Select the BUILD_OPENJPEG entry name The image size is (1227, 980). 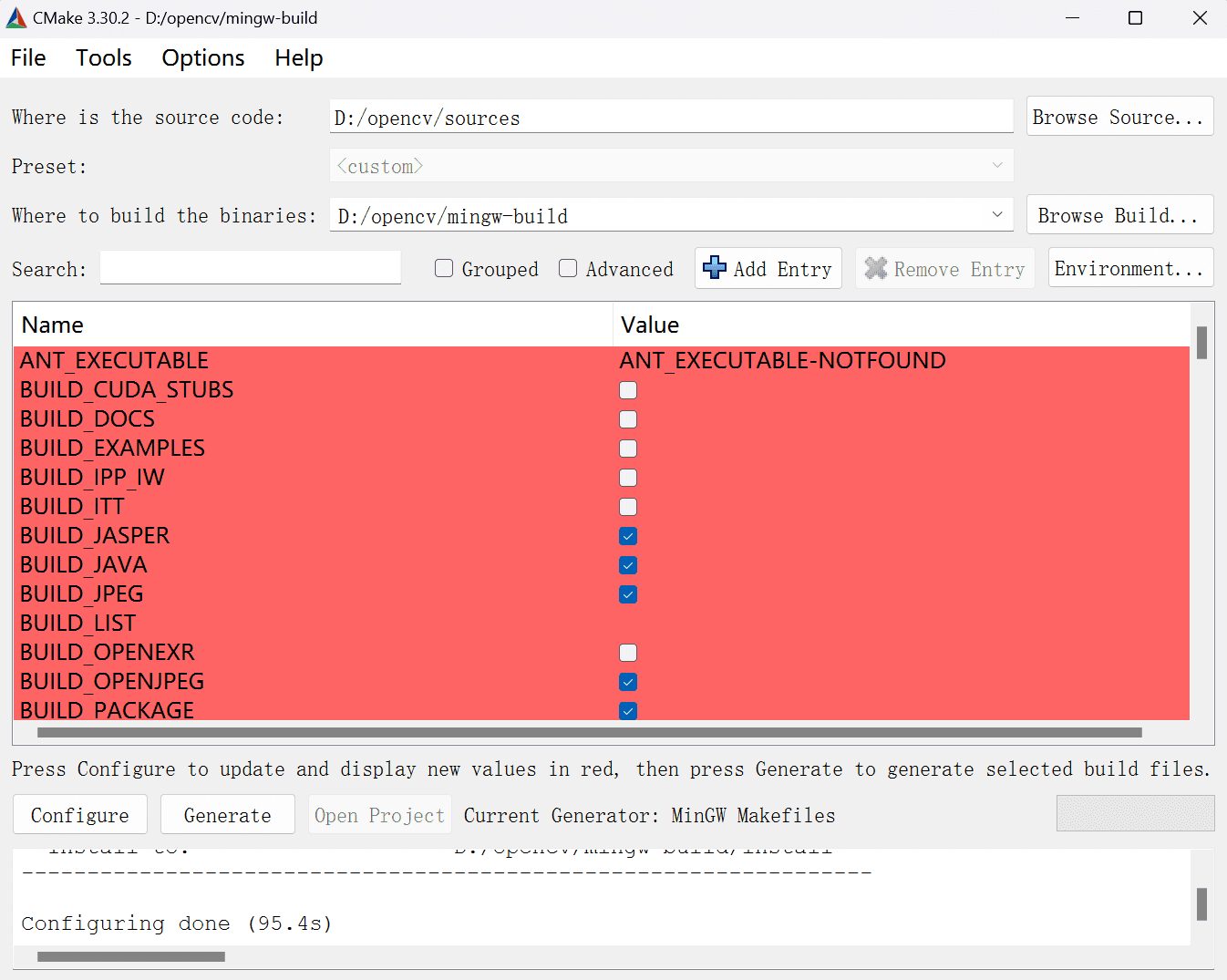pyautogui.click(x=112, y=682)
